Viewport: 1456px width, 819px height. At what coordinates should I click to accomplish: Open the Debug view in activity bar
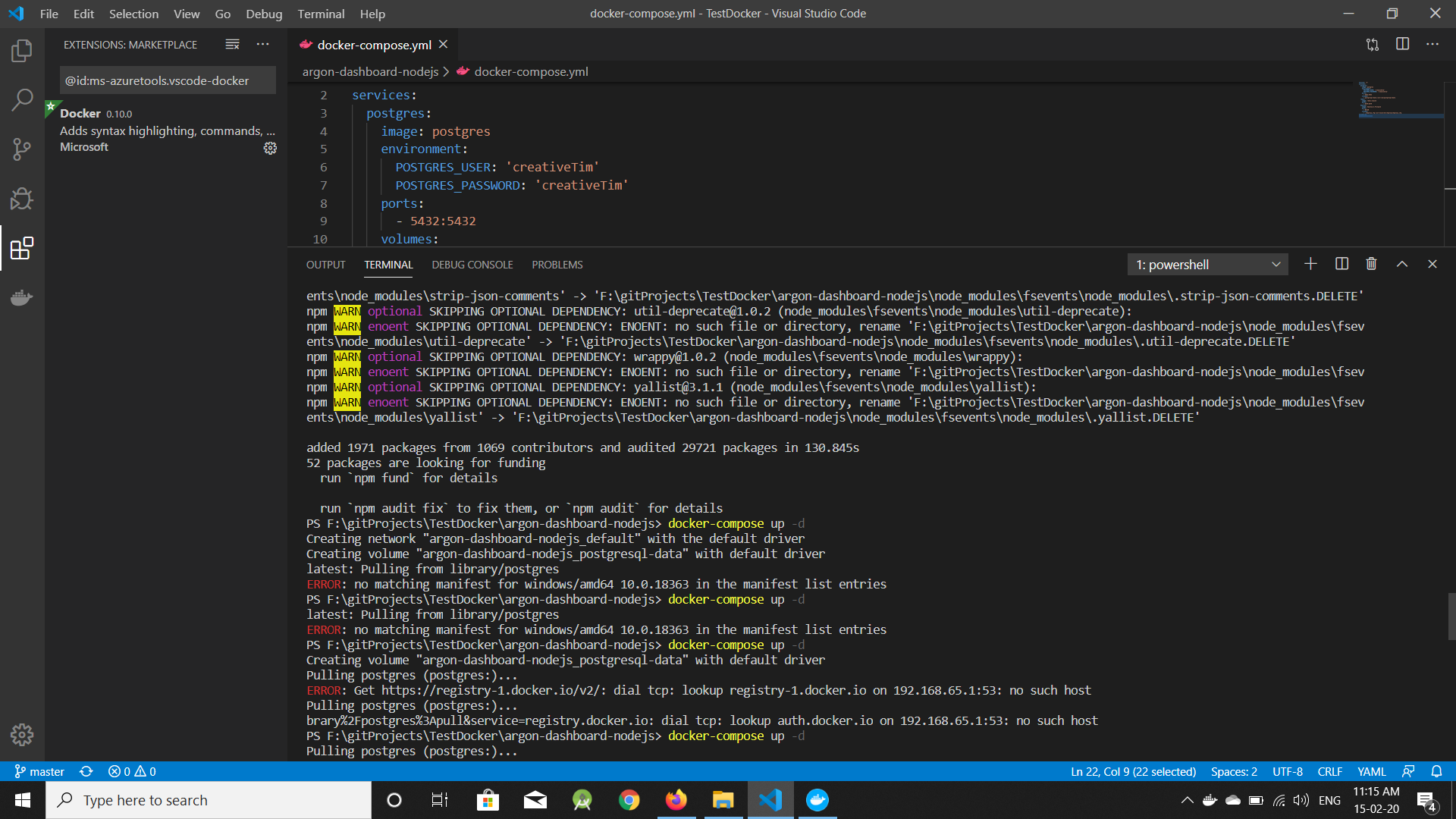(x=22, y=199)
